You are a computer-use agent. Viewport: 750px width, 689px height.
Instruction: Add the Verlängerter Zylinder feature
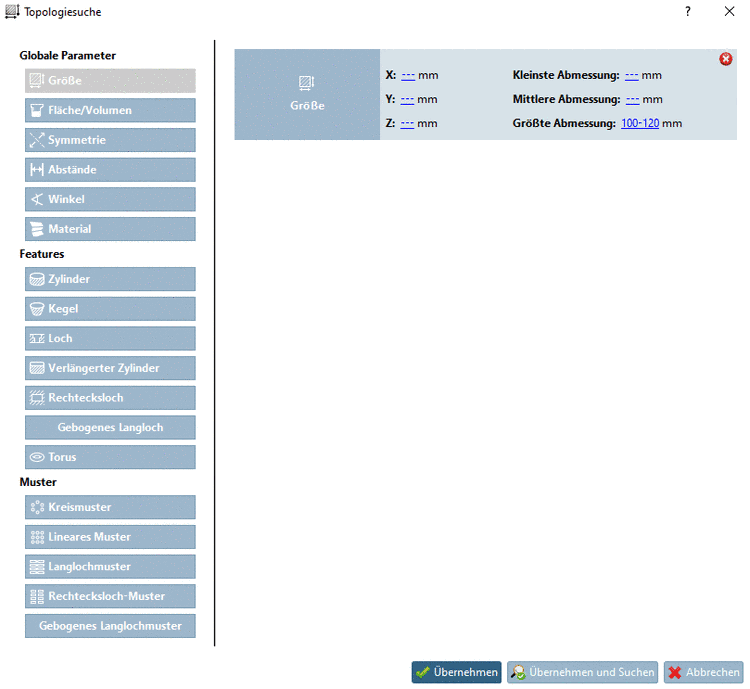click(110, 368)
